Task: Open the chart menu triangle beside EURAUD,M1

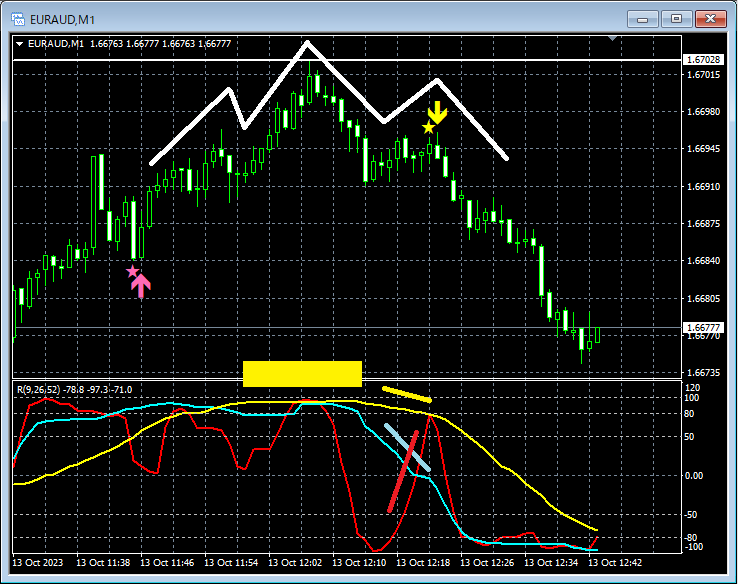Action: pos(20,44)
